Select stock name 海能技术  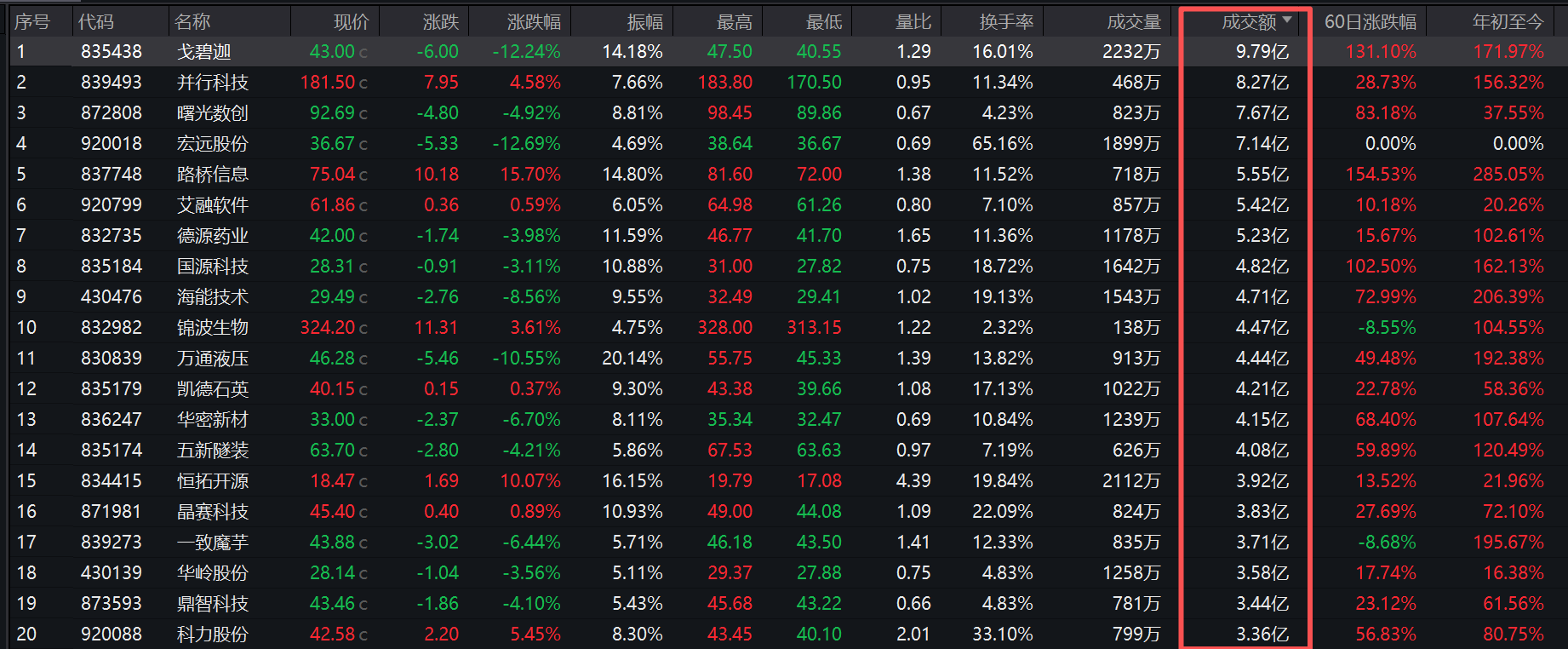pyautogui.click(x=213, y=297)
